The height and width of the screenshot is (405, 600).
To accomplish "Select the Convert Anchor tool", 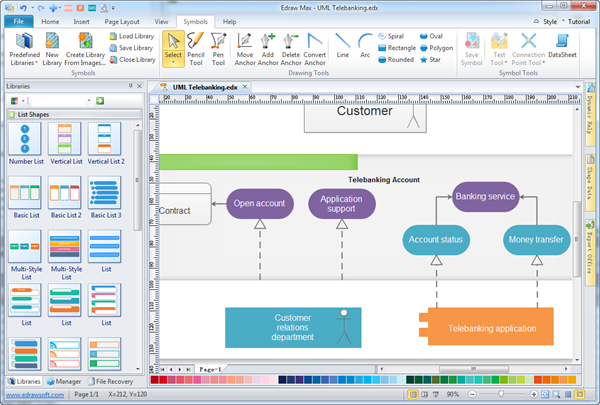I will tap(314, 49).
